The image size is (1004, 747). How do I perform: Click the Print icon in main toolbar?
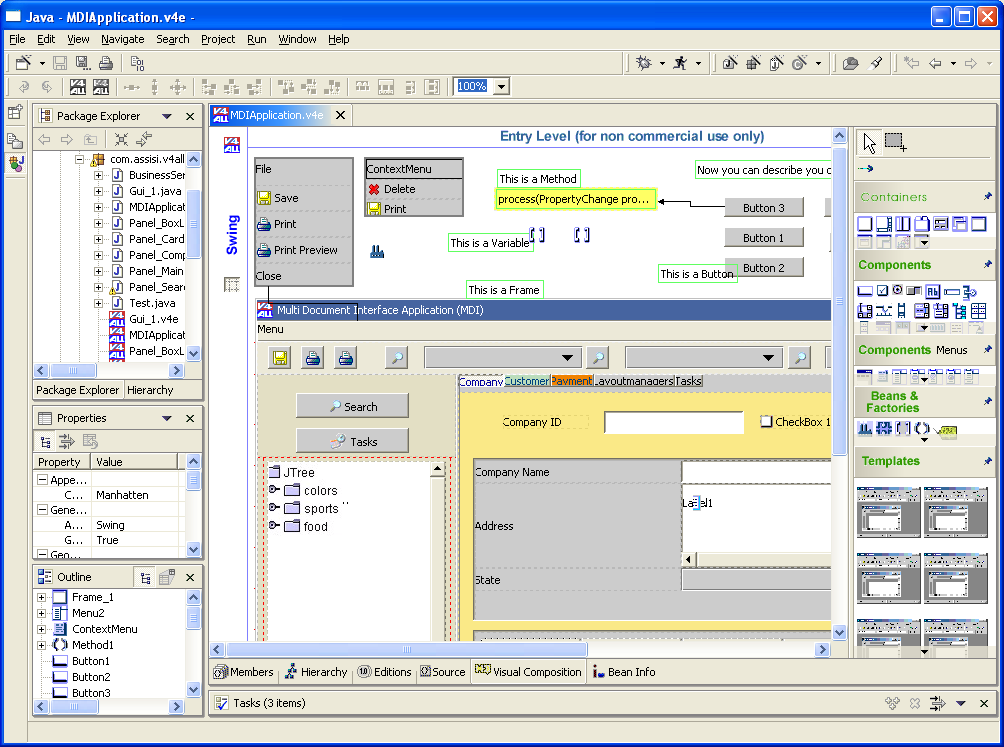105,63
